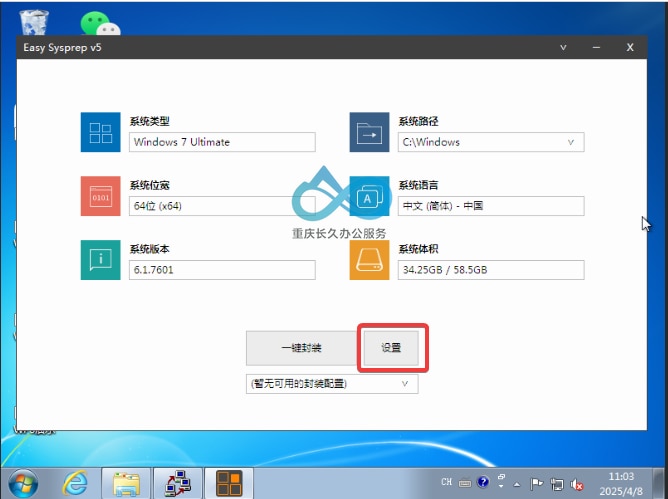Click the orange 系统体积 disk icon
Screen dimensions: 668x499
[x=369, y=260]
